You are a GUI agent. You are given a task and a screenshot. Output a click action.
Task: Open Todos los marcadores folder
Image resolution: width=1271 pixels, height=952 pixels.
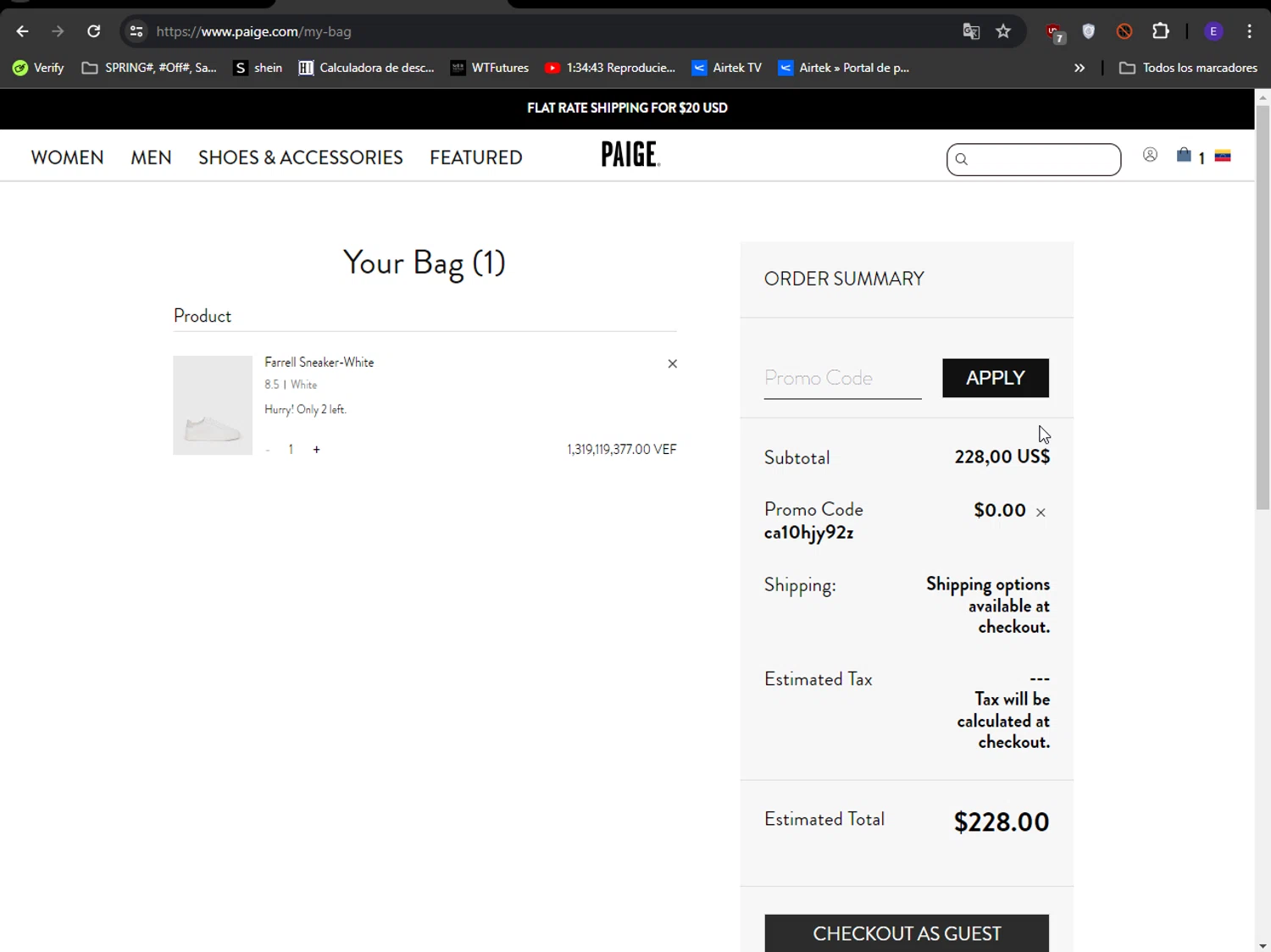[1188, 68]
